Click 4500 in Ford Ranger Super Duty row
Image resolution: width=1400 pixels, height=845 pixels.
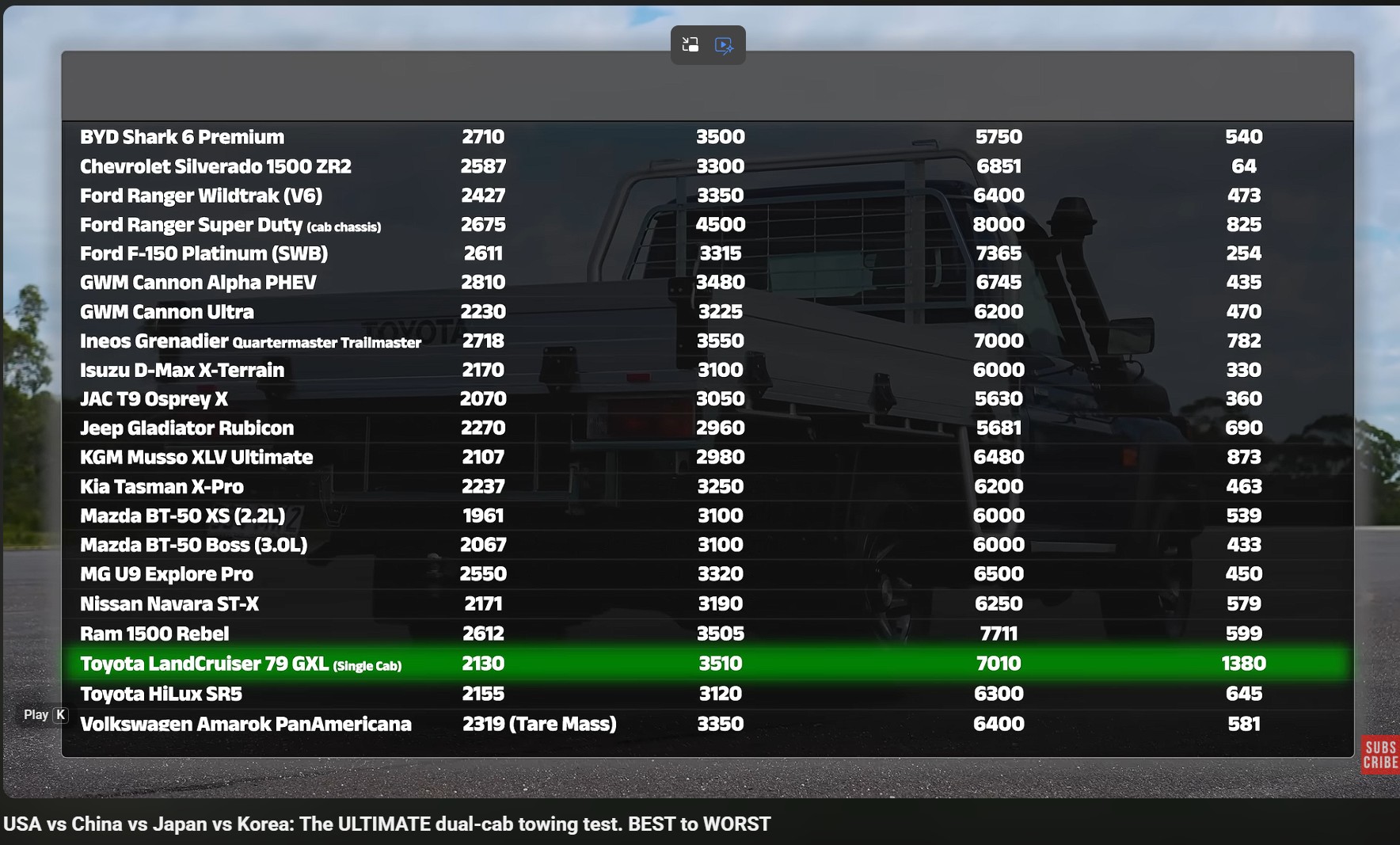coord(721,225)
